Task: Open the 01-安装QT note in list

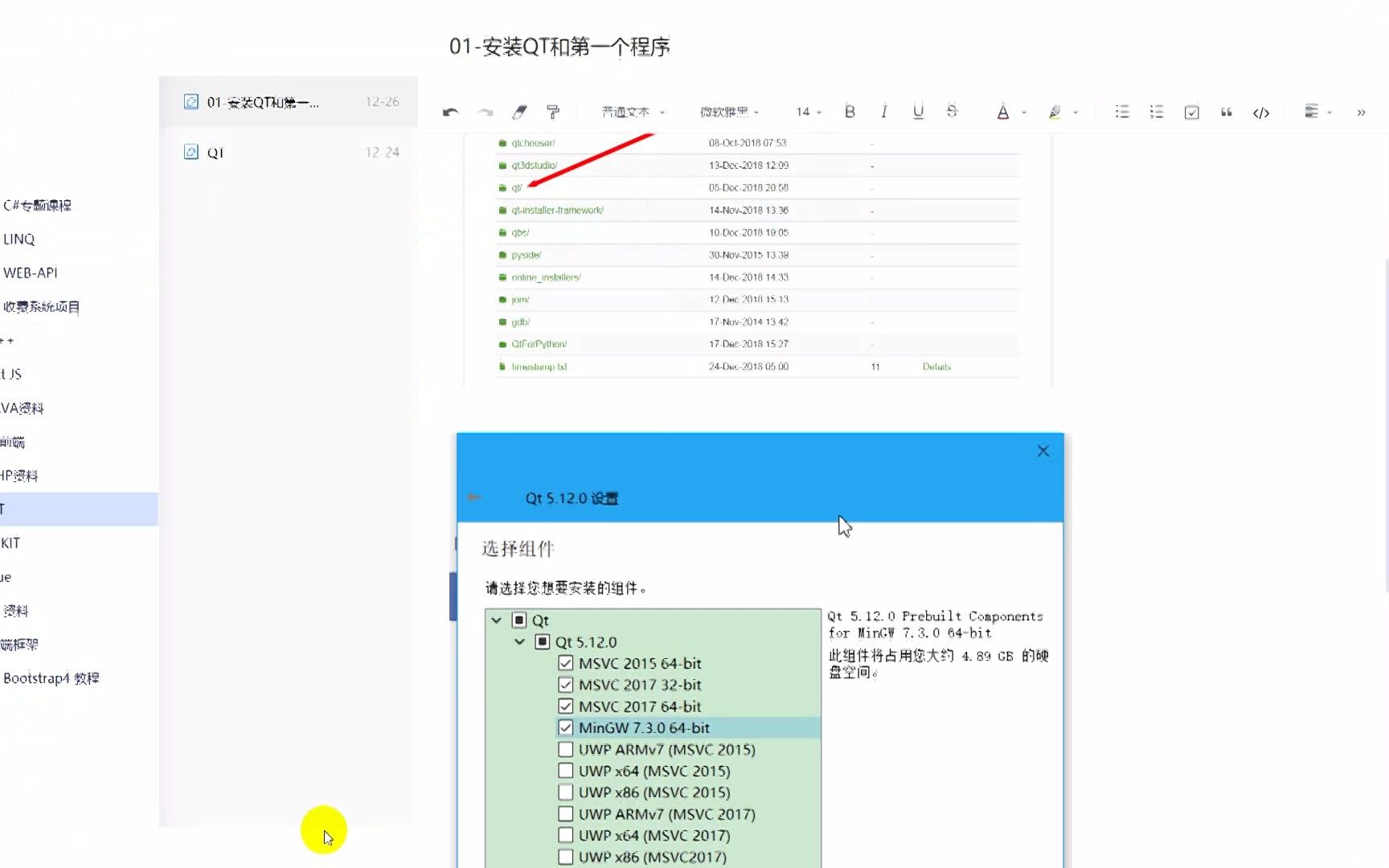Action: (289, 102)
